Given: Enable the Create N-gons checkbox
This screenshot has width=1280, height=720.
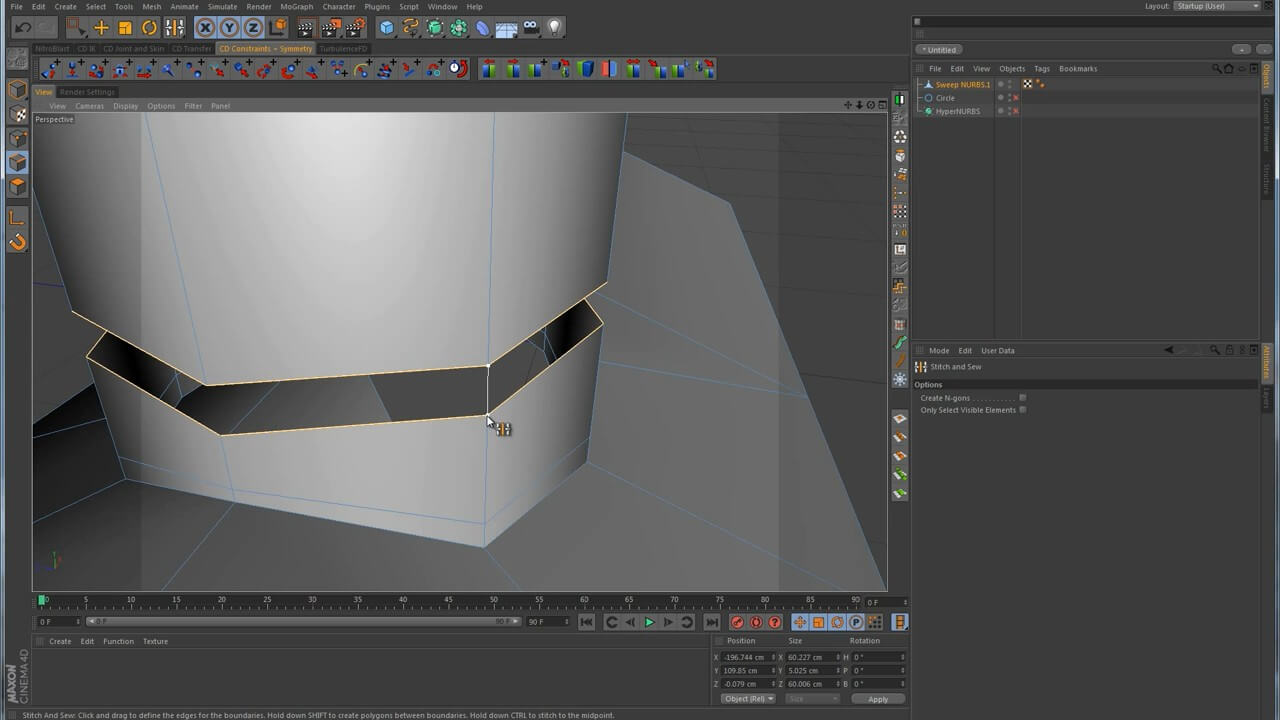Looking at the screenshot, I should pos(1022,398).
